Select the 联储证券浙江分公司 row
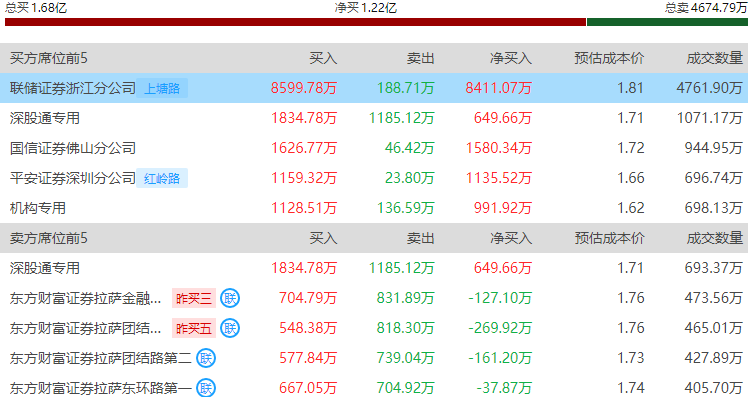 tap(374, 88)
